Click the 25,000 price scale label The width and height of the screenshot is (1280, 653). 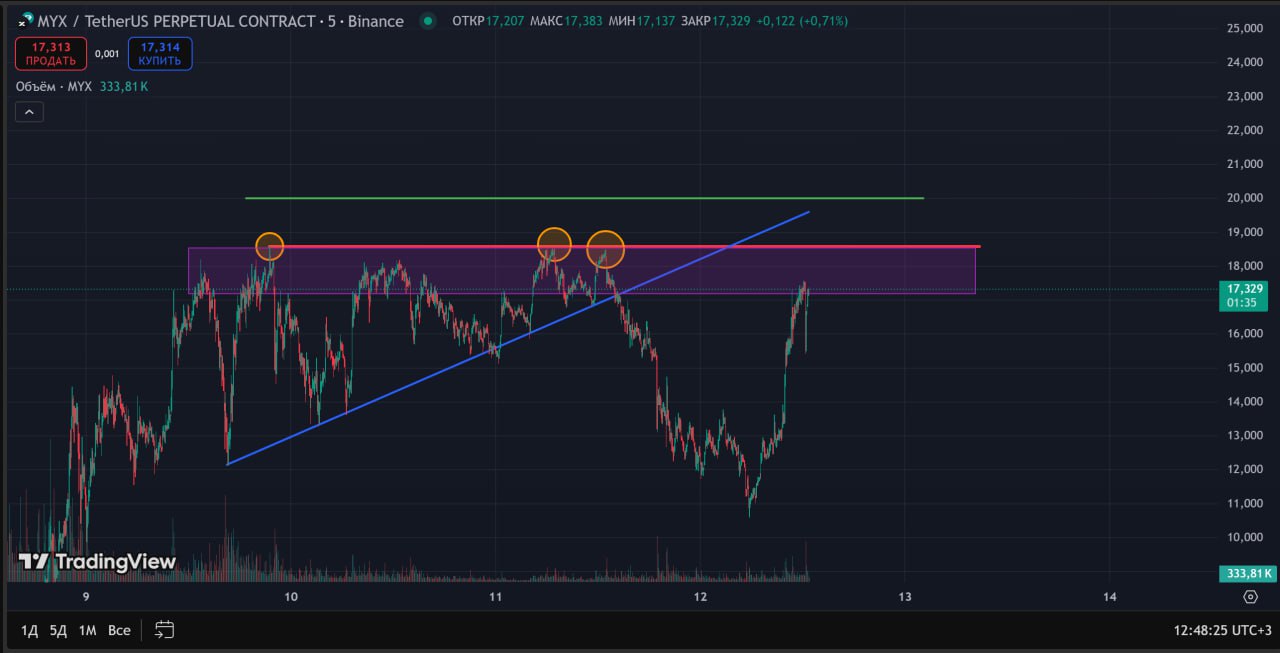(1243, 29)
